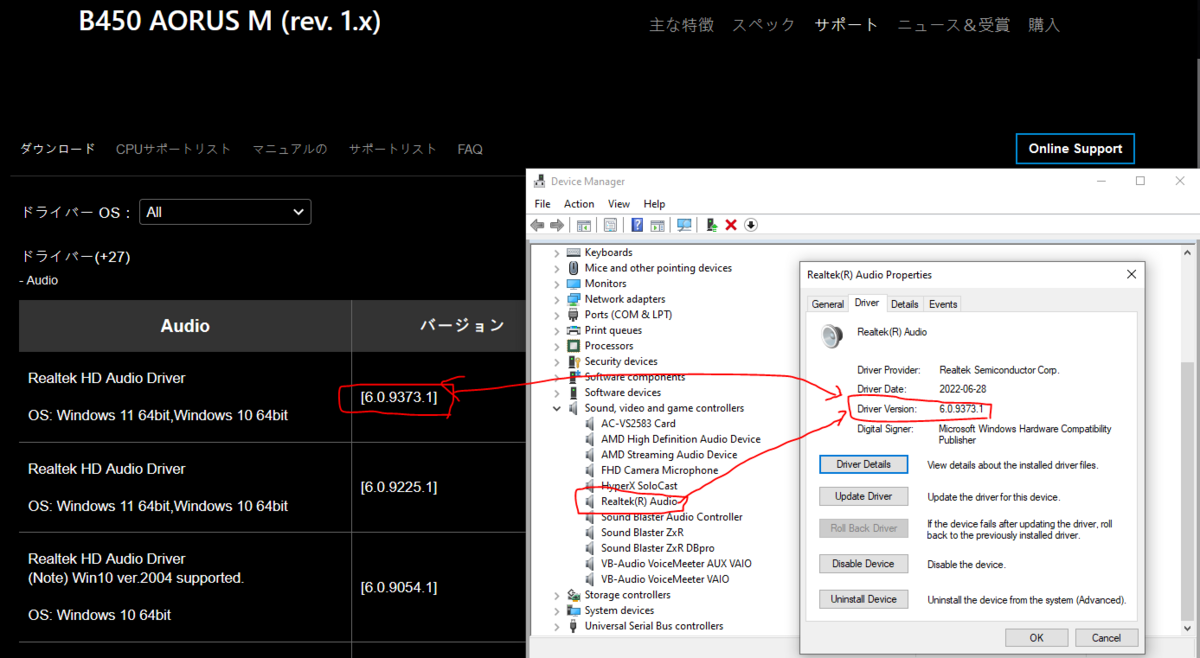Toggle action pane toolbar icon
The height and width of the screenshot is (658, 1200).
pos(657,225)
